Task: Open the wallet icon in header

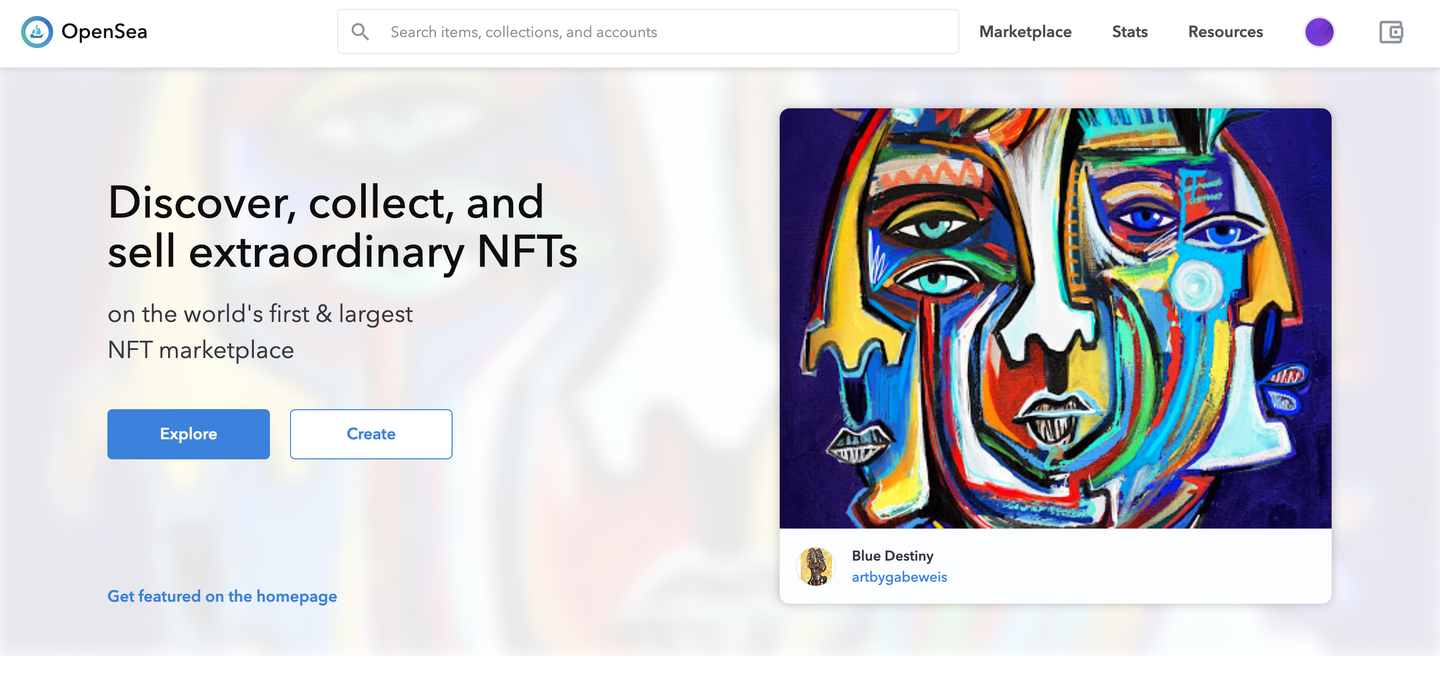Action: [1391, 32]
